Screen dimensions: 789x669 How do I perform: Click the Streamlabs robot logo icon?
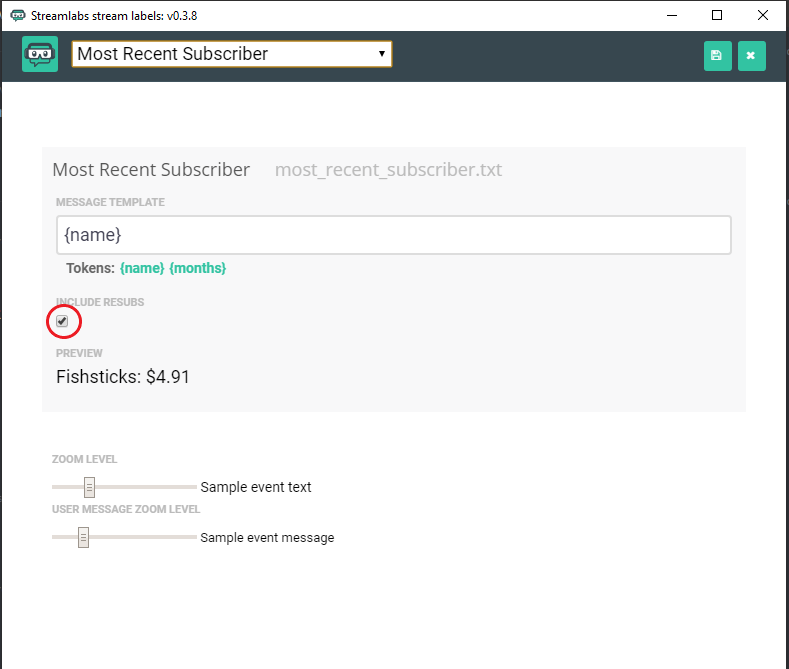coord(40,54)
